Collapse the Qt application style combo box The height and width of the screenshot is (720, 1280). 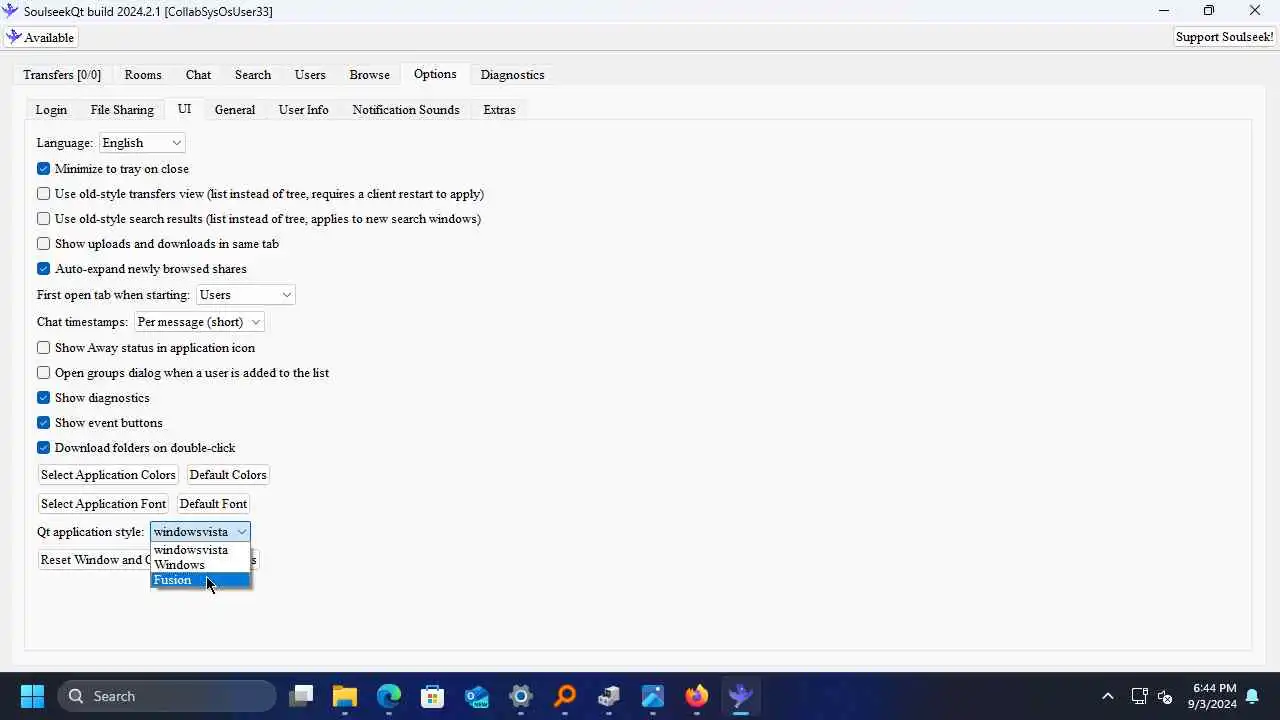(x=200, y=532)
